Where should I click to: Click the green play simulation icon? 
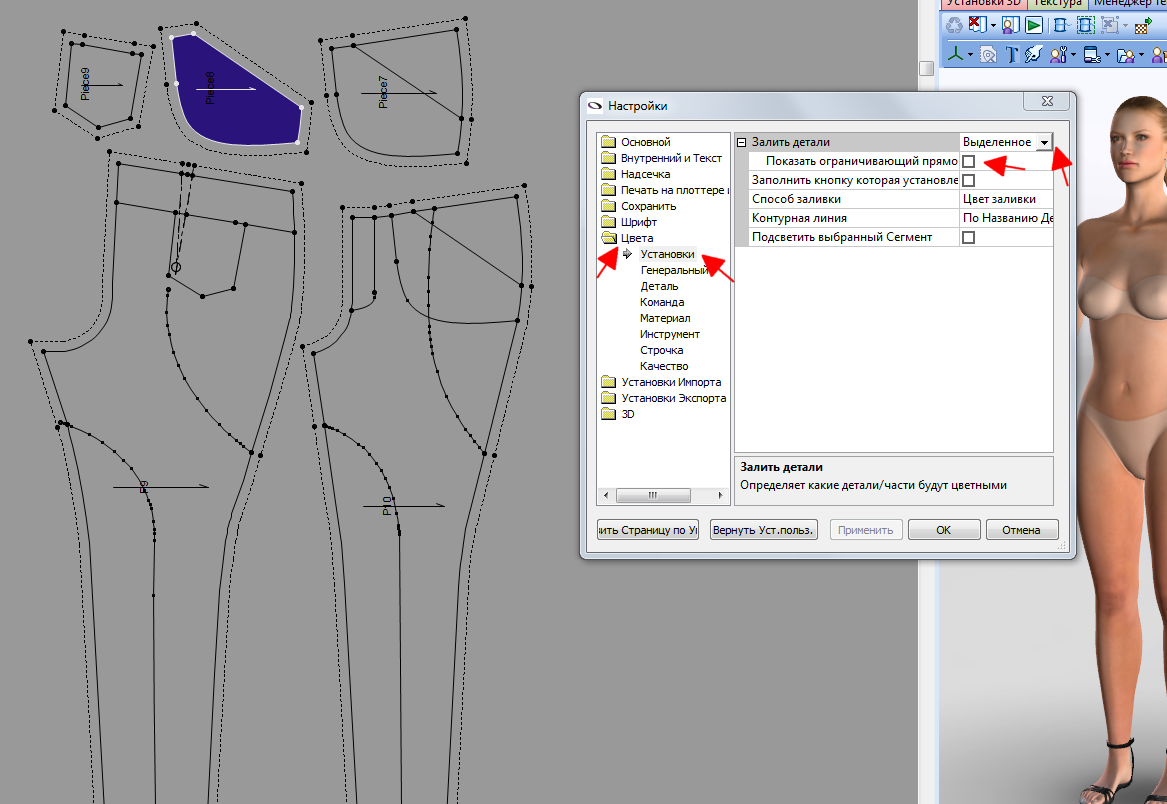coord(1035,25)
